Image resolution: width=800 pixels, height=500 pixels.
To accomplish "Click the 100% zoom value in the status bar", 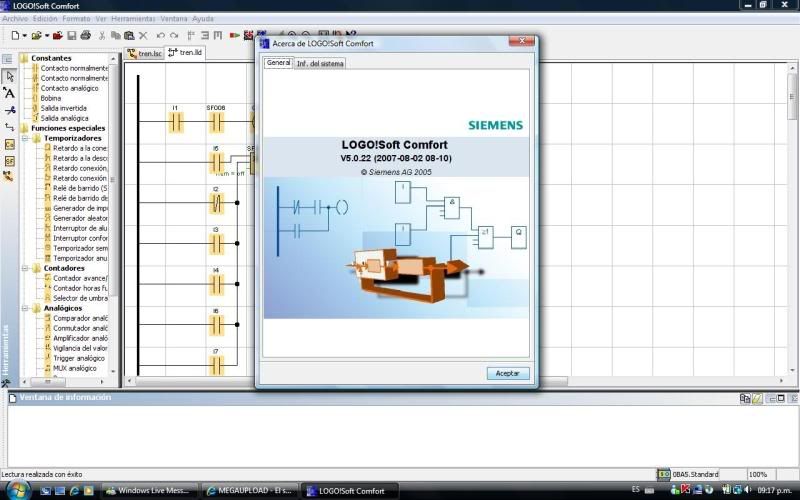I will coord(758,474).
